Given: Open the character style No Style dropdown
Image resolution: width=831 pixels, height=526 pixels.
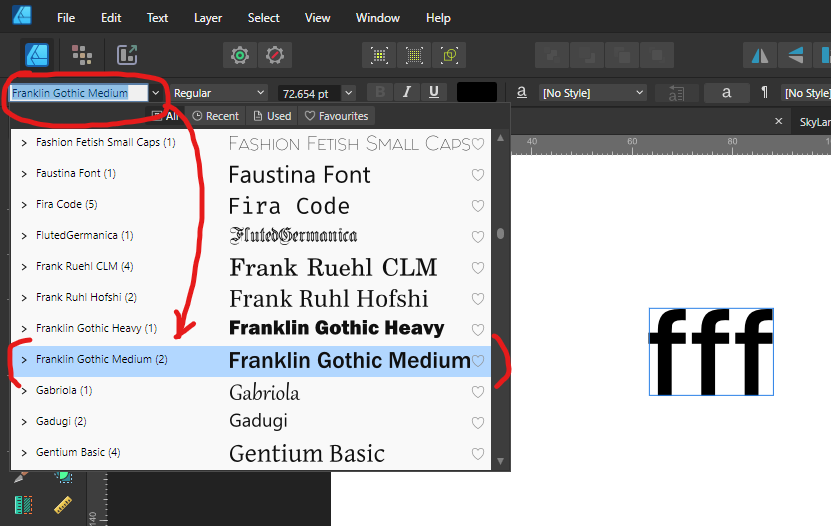Looking at the screenshot, I should pyautogui.click(x=593, y=93).
